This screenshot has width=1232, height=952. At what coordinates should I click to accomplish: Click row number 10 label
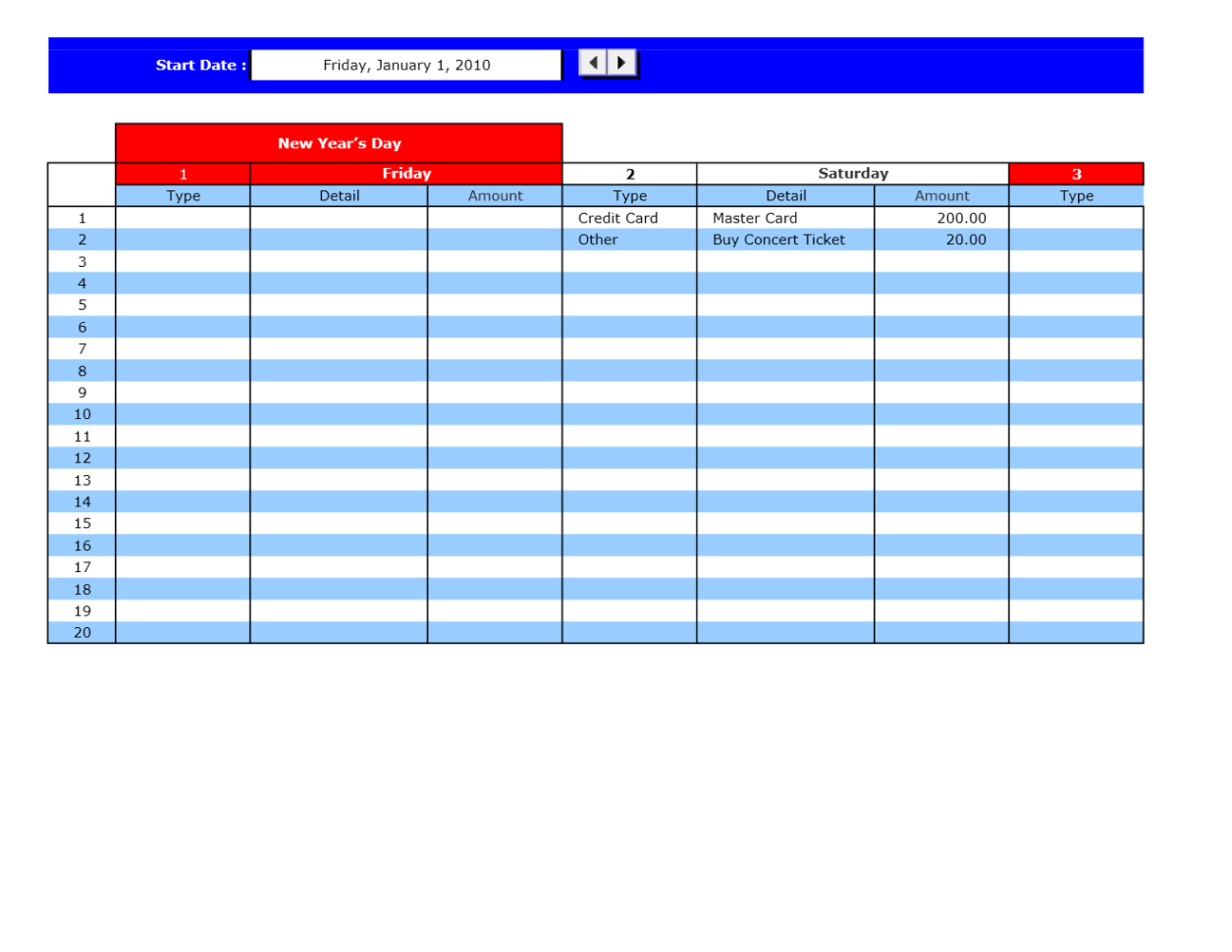coord(82,414)
